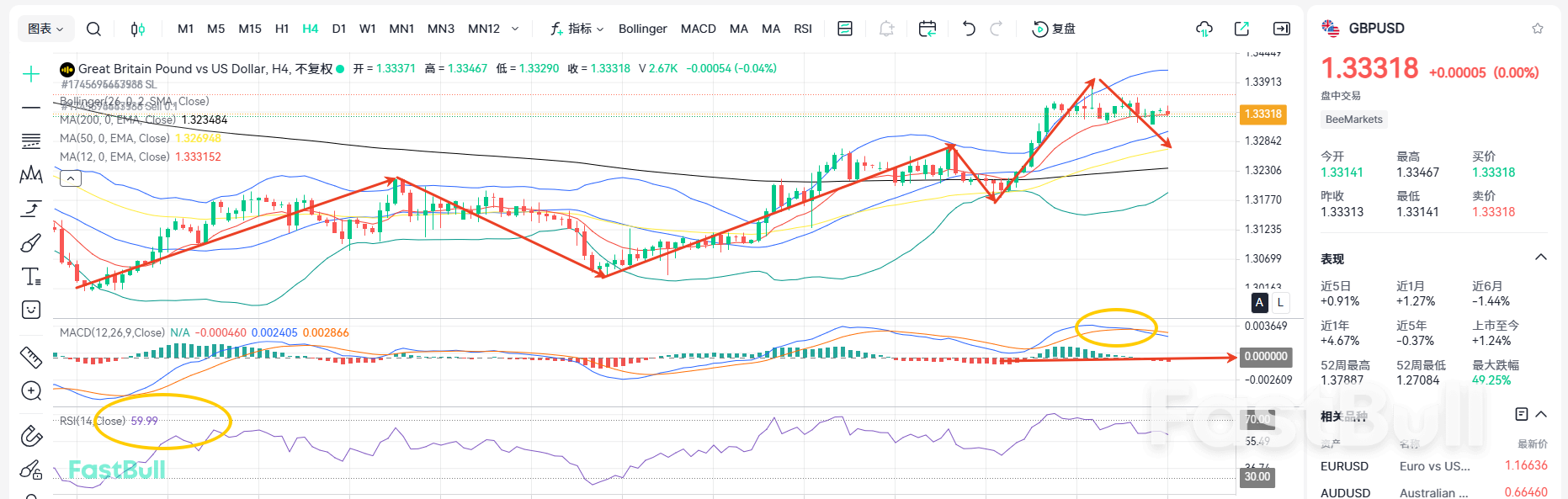Add the Bollinger indicator shortcut
The image size is (1568, 499).
point(642,29)
